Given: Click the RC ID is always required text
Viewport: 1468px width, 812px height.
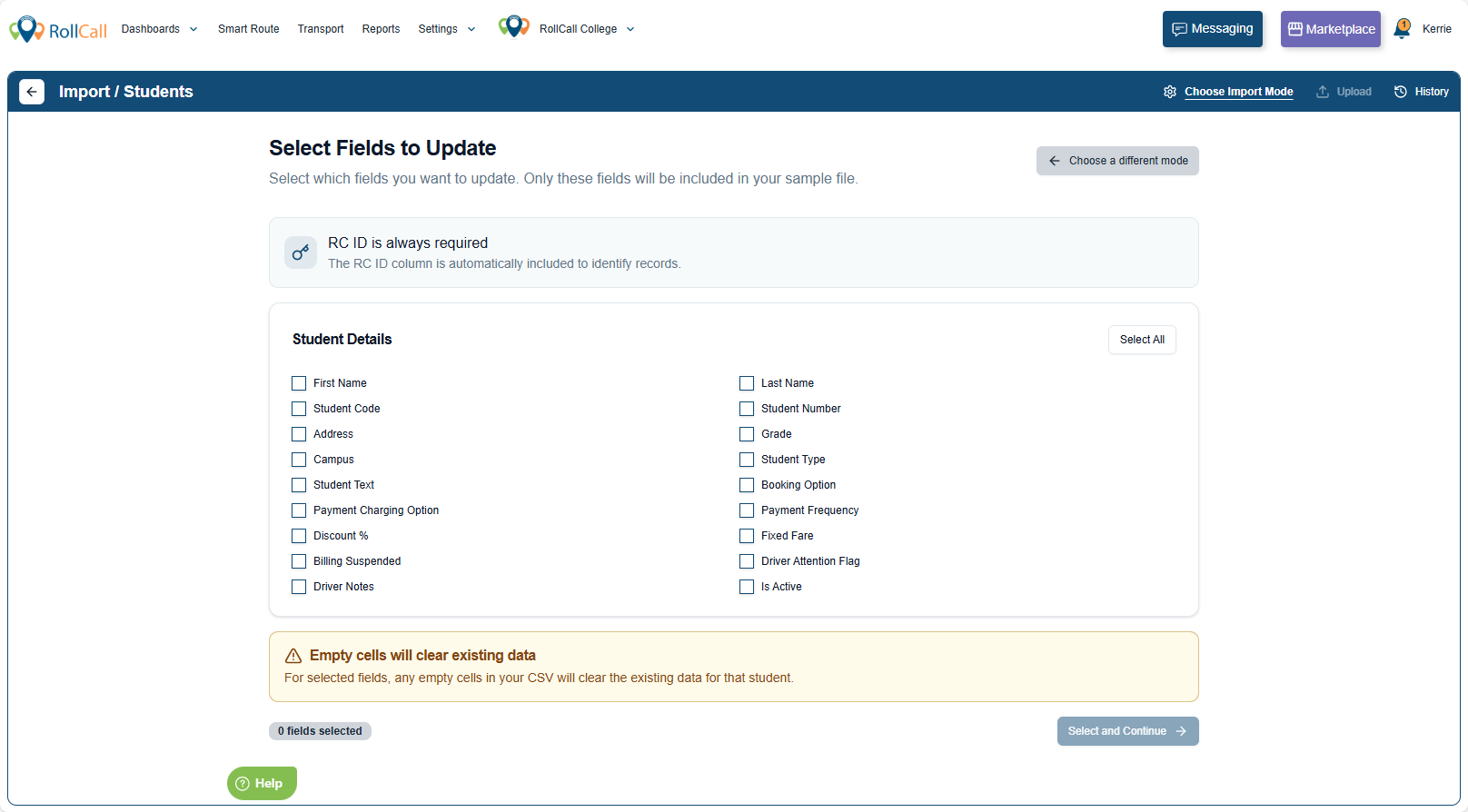Looking at the screenshot, I should pyautogui.click(x=408, y=243).
